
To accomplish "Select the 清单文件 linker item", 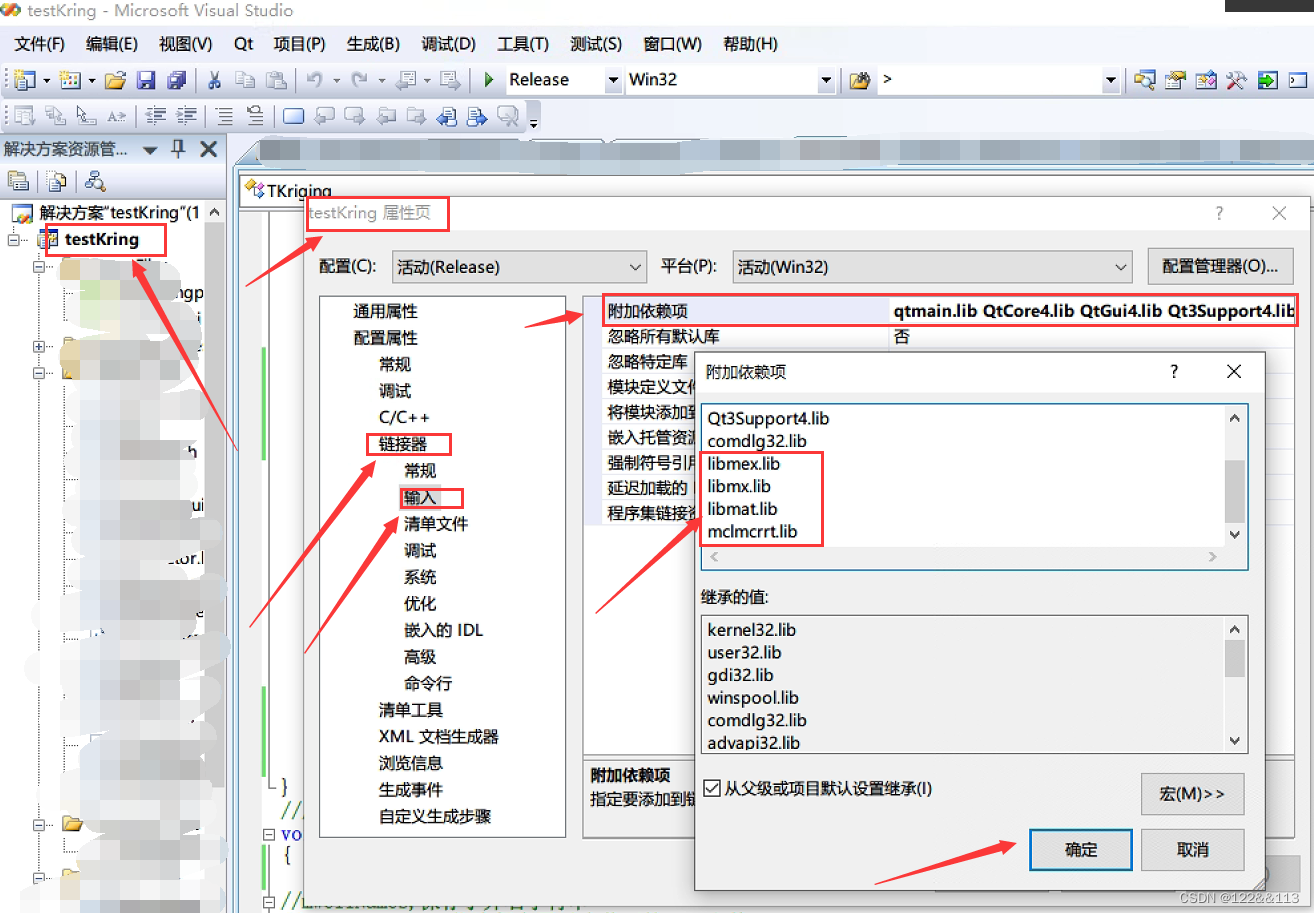I will point(436,524).
